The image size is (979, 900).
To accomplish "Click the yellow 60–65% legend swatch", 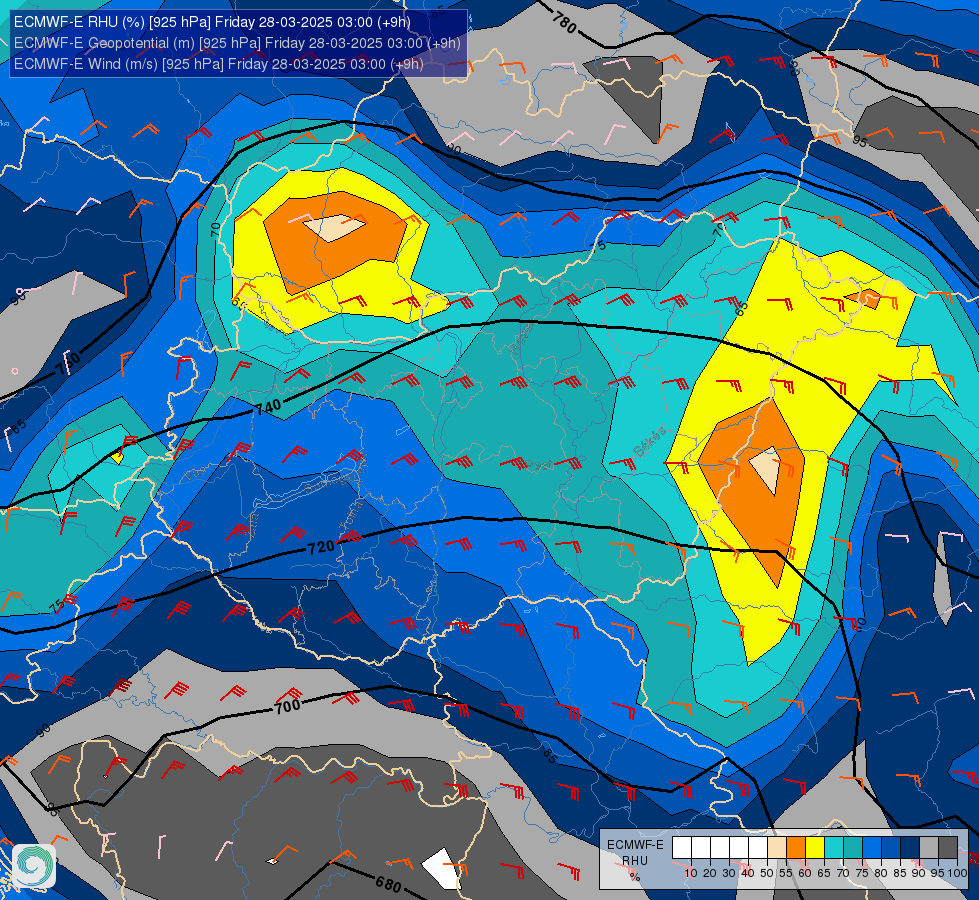I will coord(815,847).
